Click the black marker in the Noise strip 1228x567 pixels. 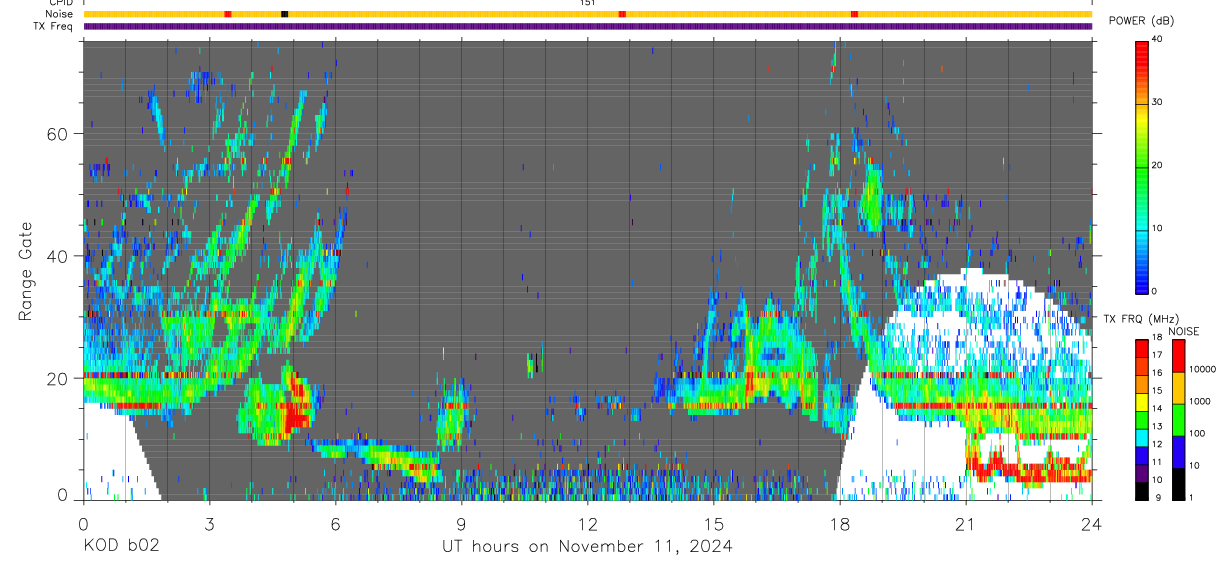[x=285, y=14]
